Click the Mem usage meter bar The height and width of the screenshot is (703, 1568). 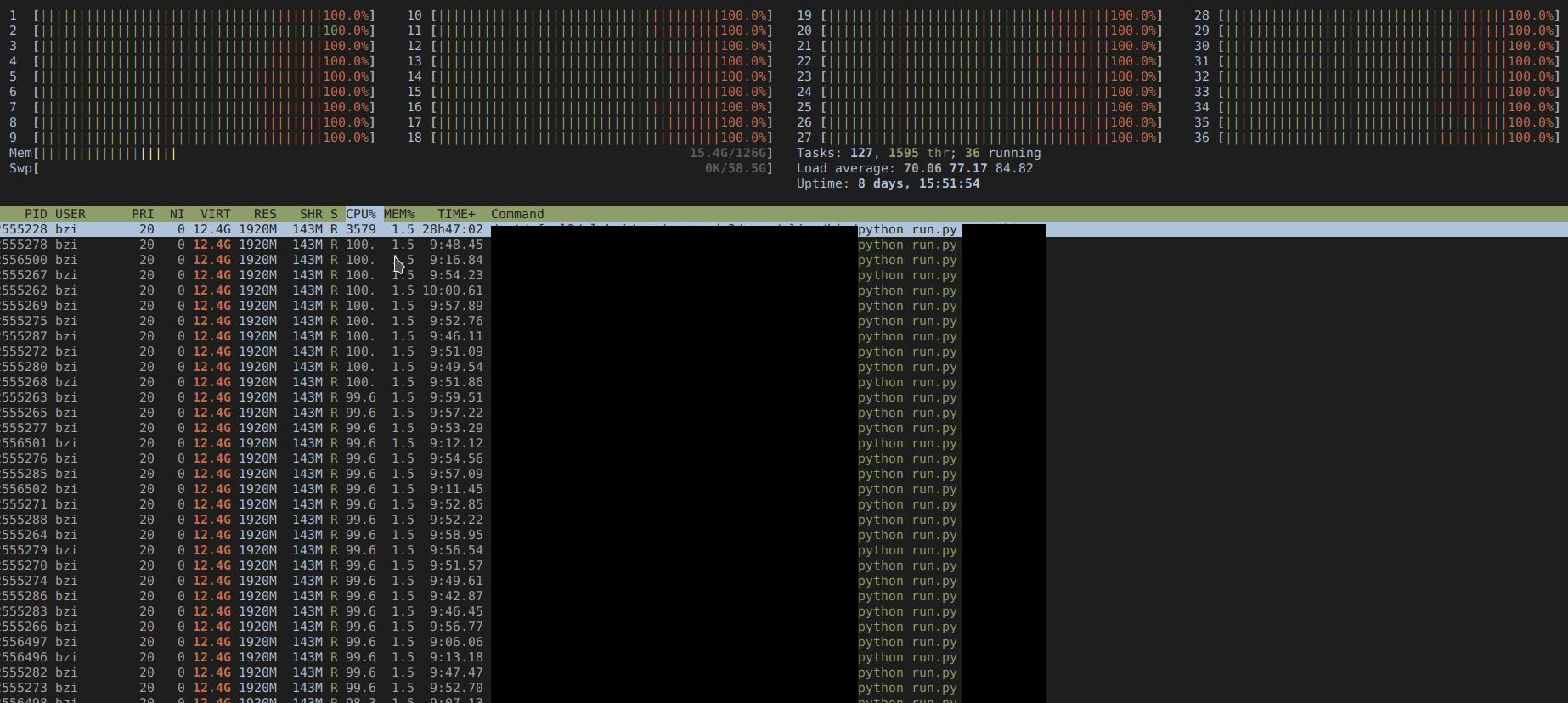tap(391, 153)
